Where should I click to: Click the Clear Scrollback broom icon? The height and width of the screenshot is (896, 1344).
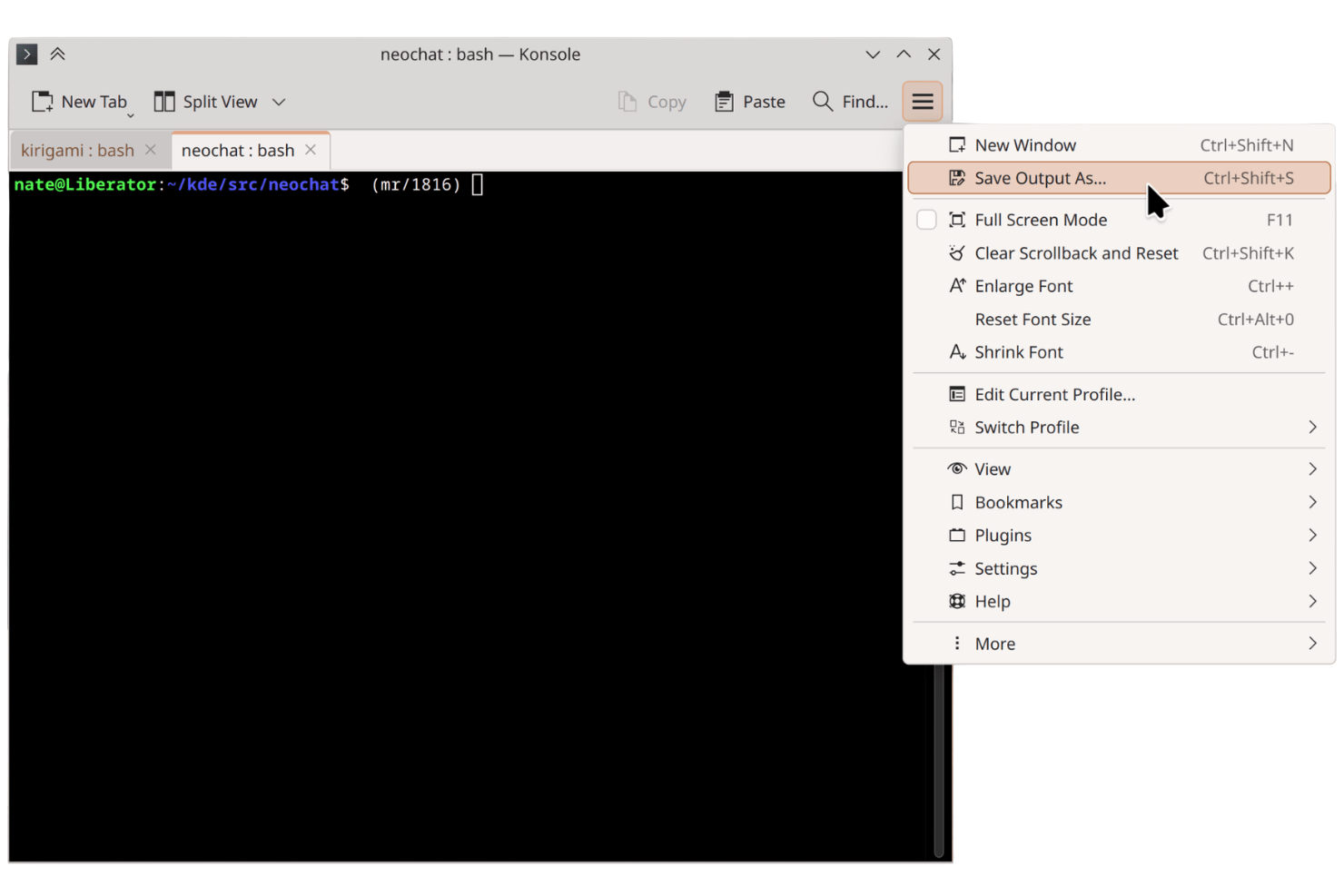(x=957, y=252)
